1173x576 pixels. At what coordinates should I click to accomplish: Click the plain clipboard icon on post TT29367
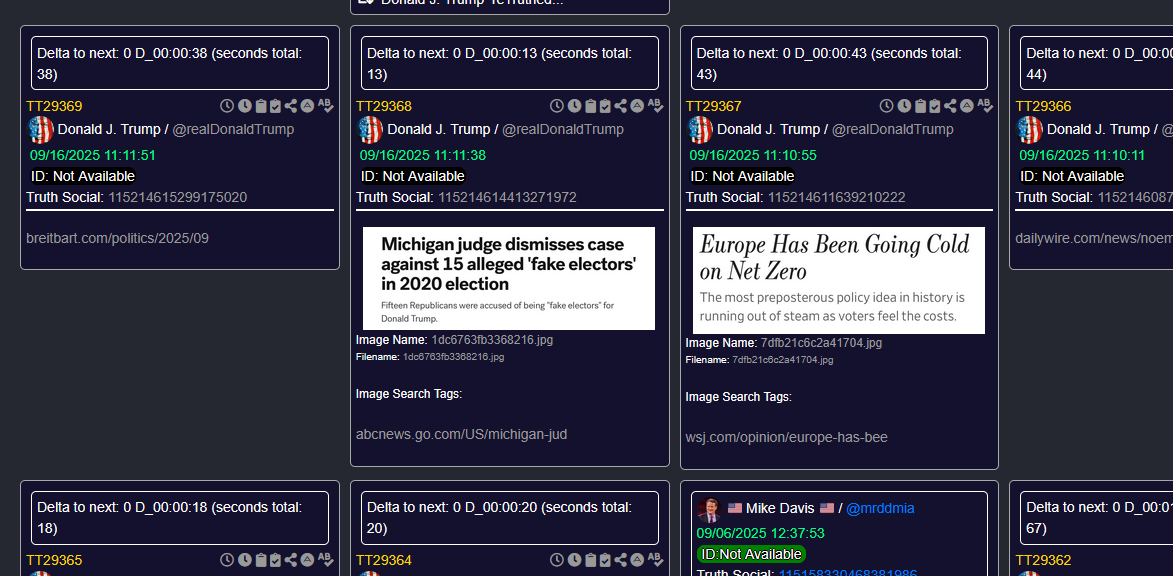[920, 106]
